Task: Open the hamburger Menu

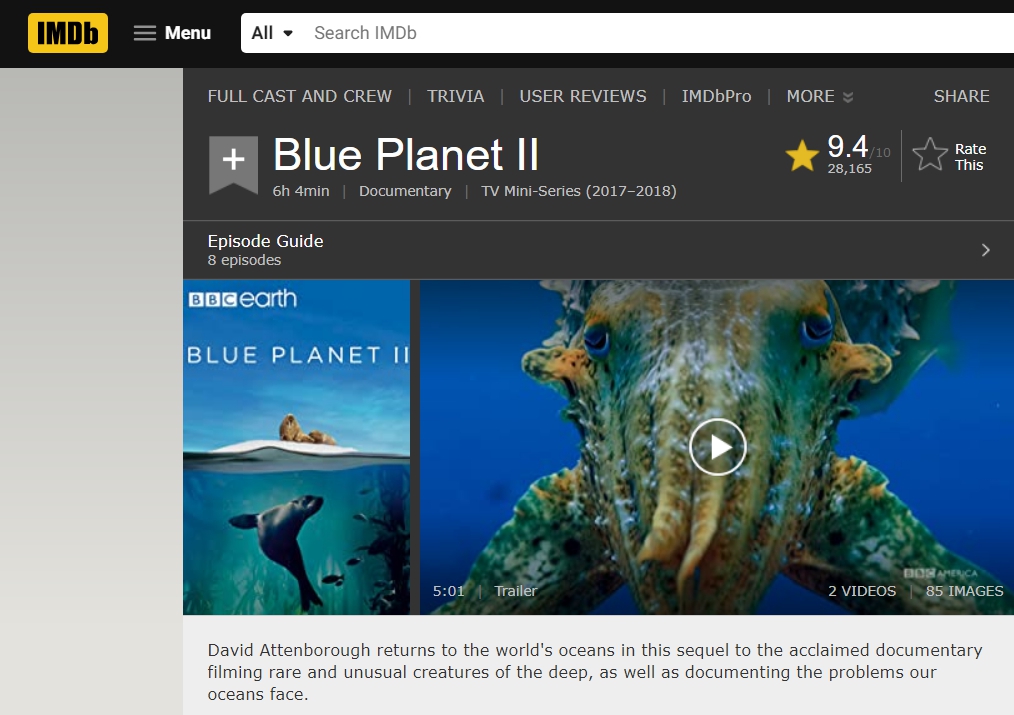Action: [172, 33]
